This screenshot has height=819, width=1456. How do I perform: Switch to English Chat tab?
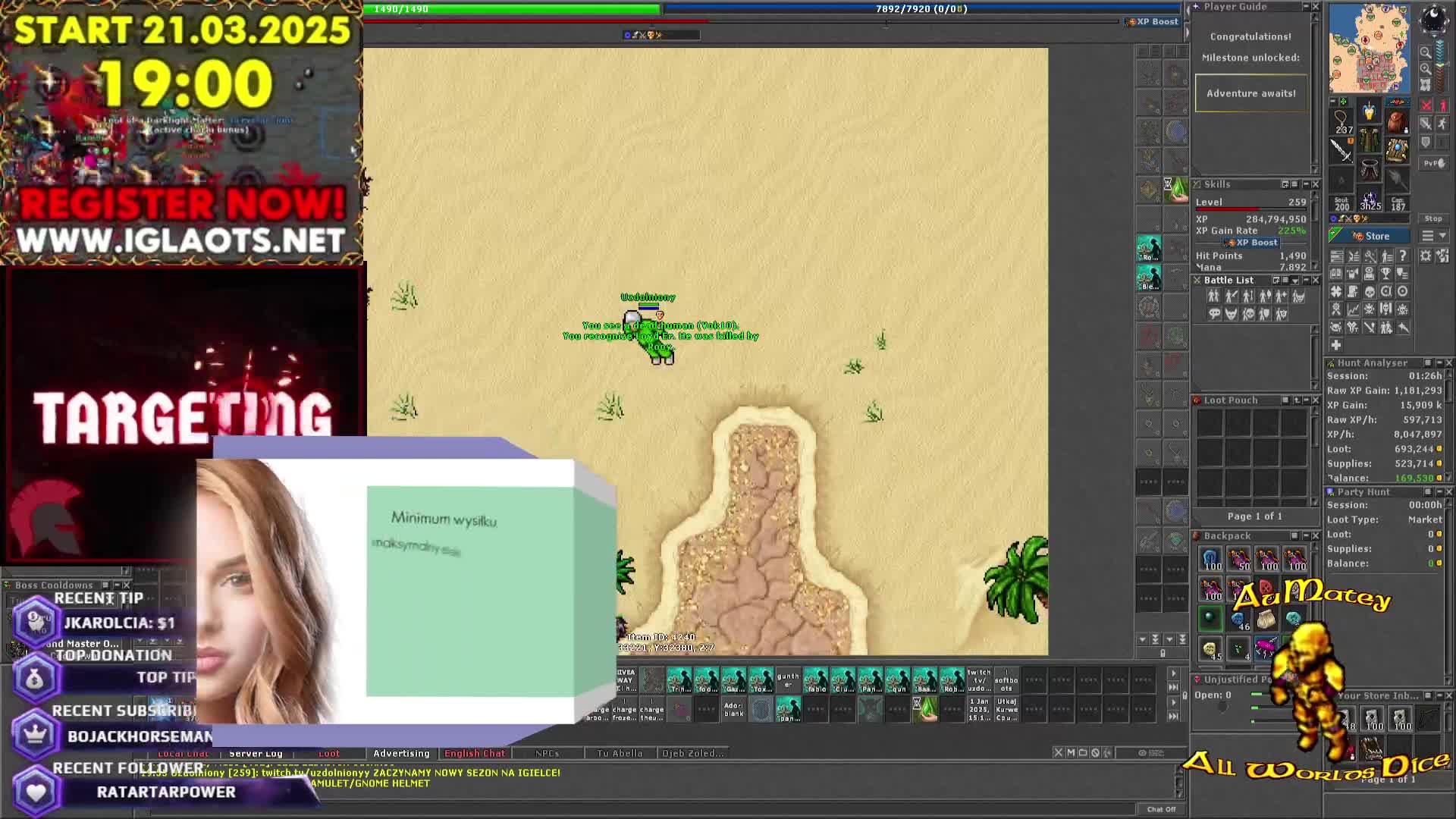coord(474,753)
